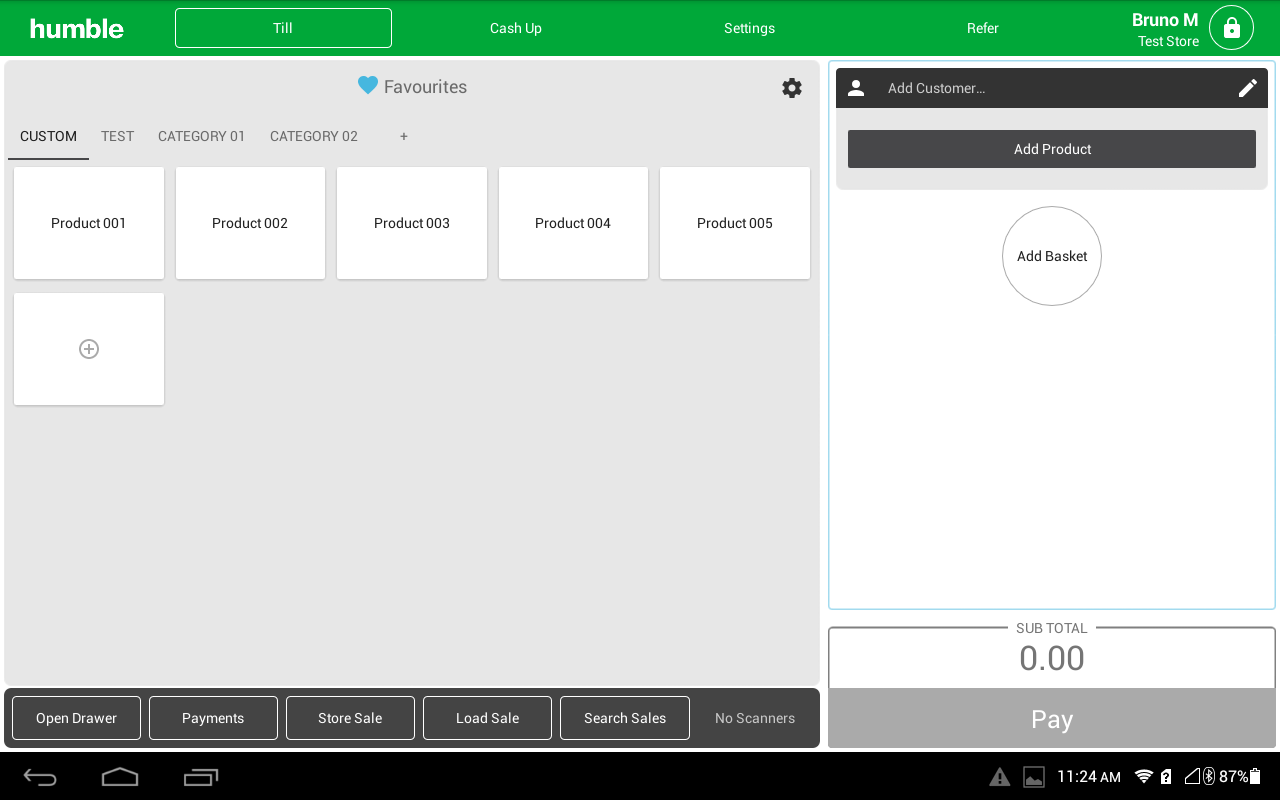Select the Product 002 tile
Screen dimensions: 1280x800
(250, 223)
